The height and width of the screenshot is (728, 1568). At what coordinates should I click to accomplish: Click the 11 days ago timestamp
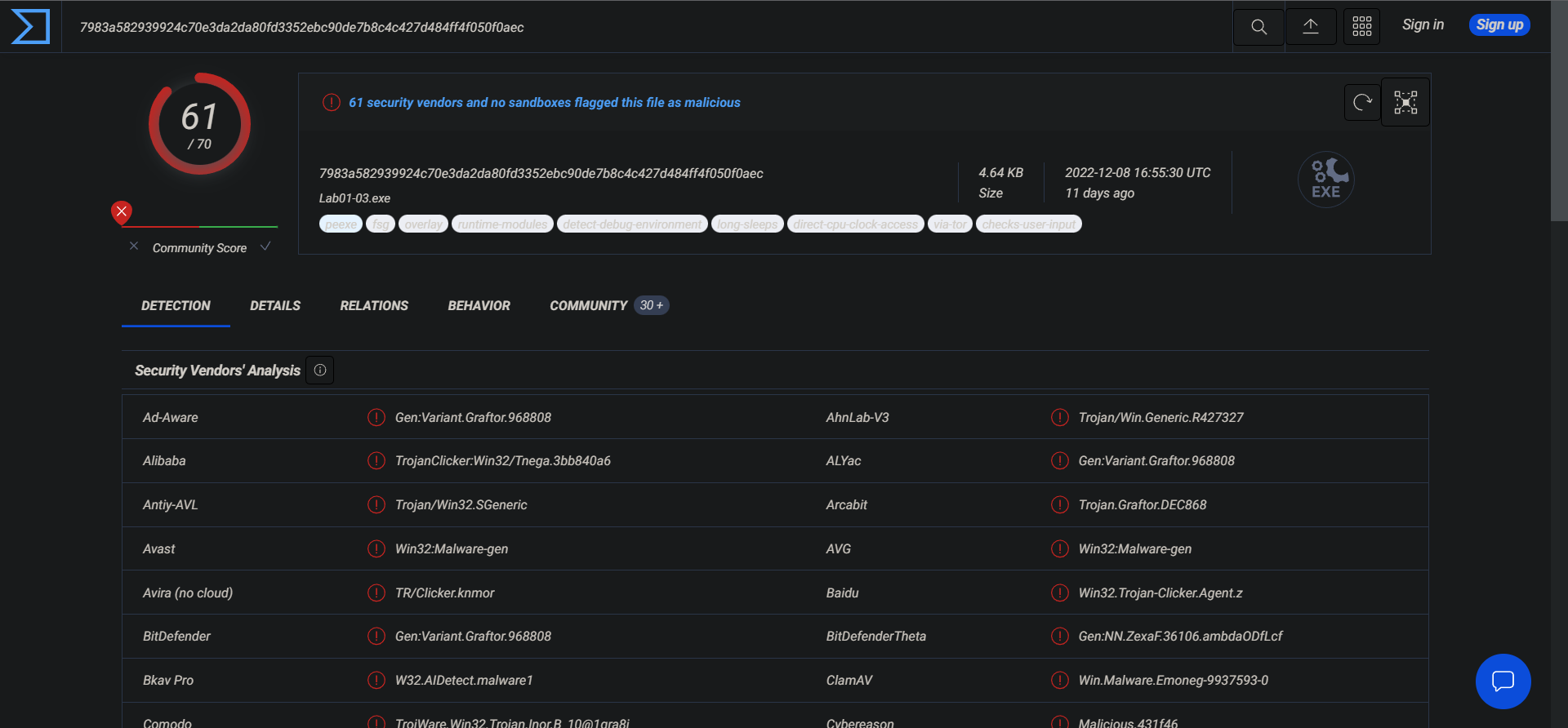pos(1099,193)
